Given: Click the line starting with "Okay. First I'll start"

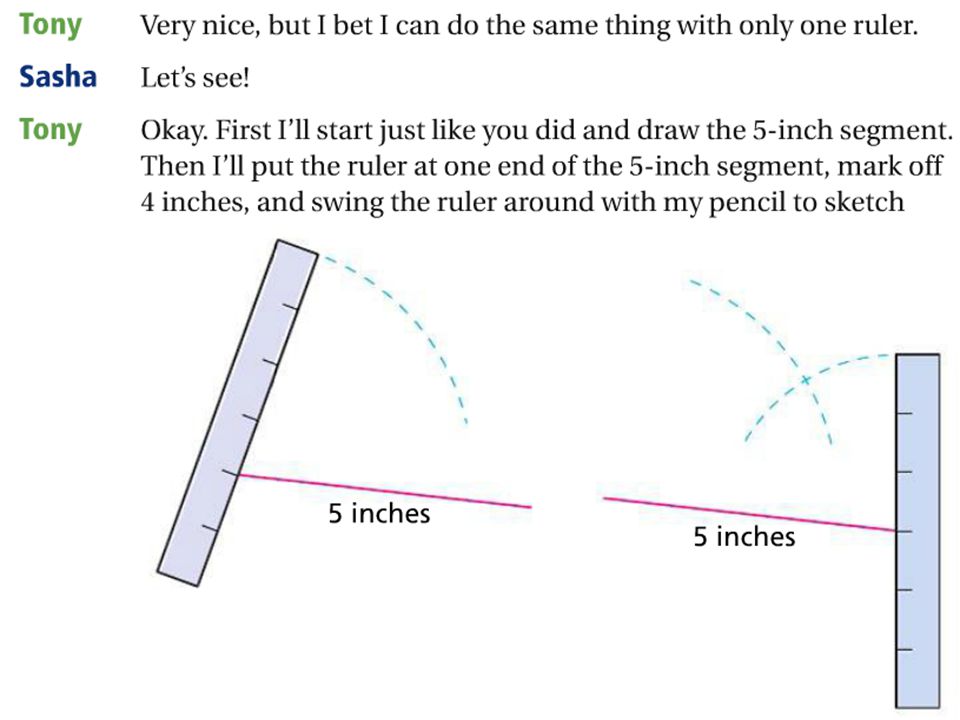Looking at the screenshot, I should [x=546, y=130].
